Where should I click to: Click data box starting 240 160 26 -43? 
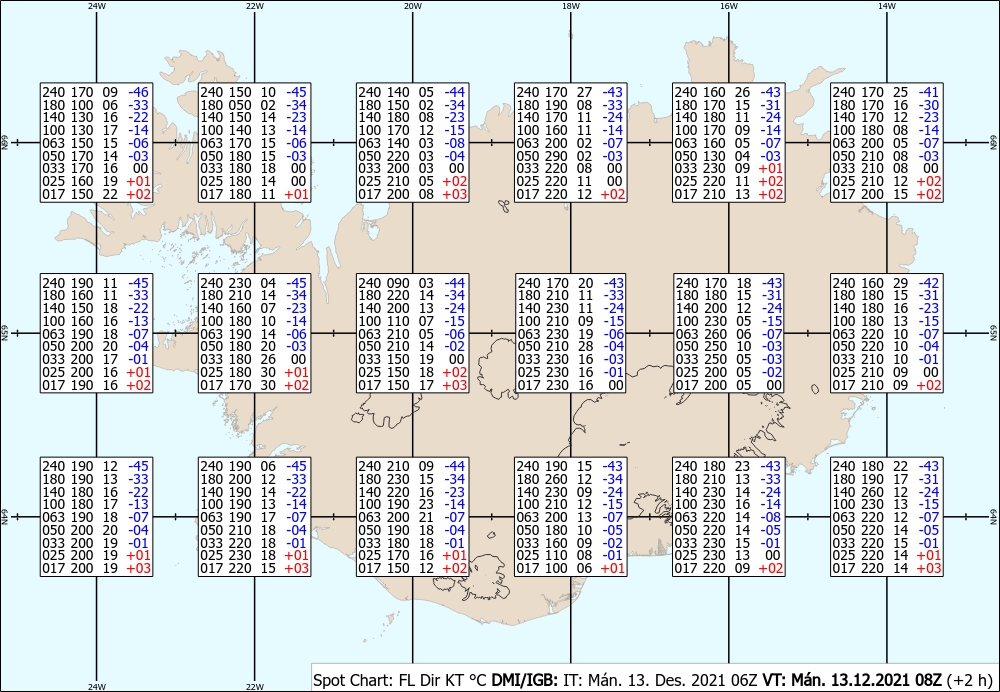pyautogui.click(x=728, y=143)
